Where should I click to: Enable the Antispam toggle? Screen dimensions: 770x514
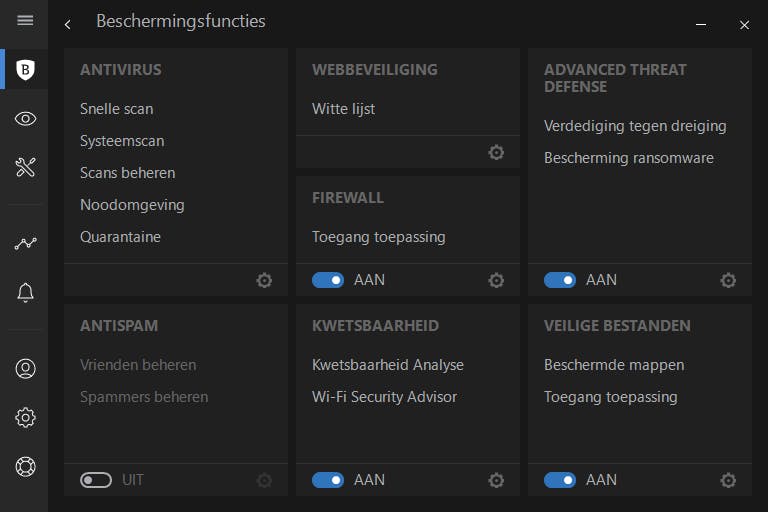coord(96,481)
